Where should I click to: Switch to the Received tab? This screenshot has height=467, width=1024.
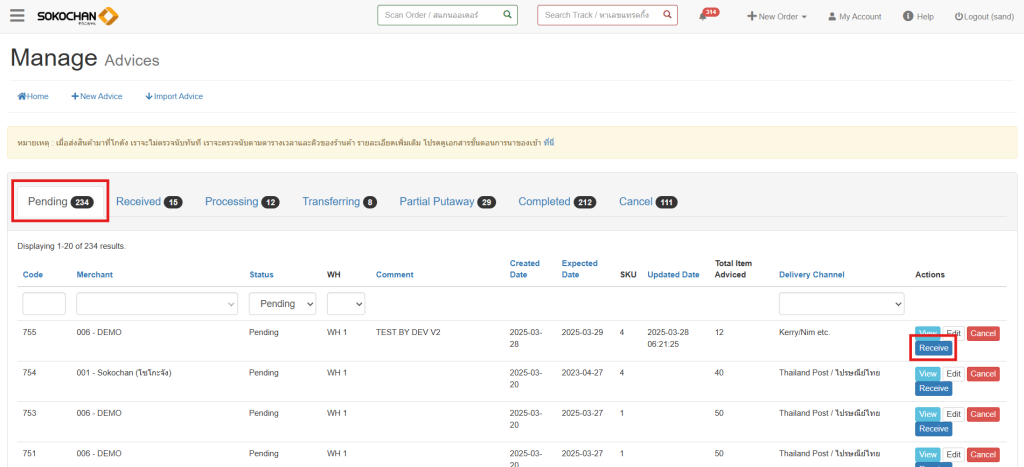pos(149,202)
